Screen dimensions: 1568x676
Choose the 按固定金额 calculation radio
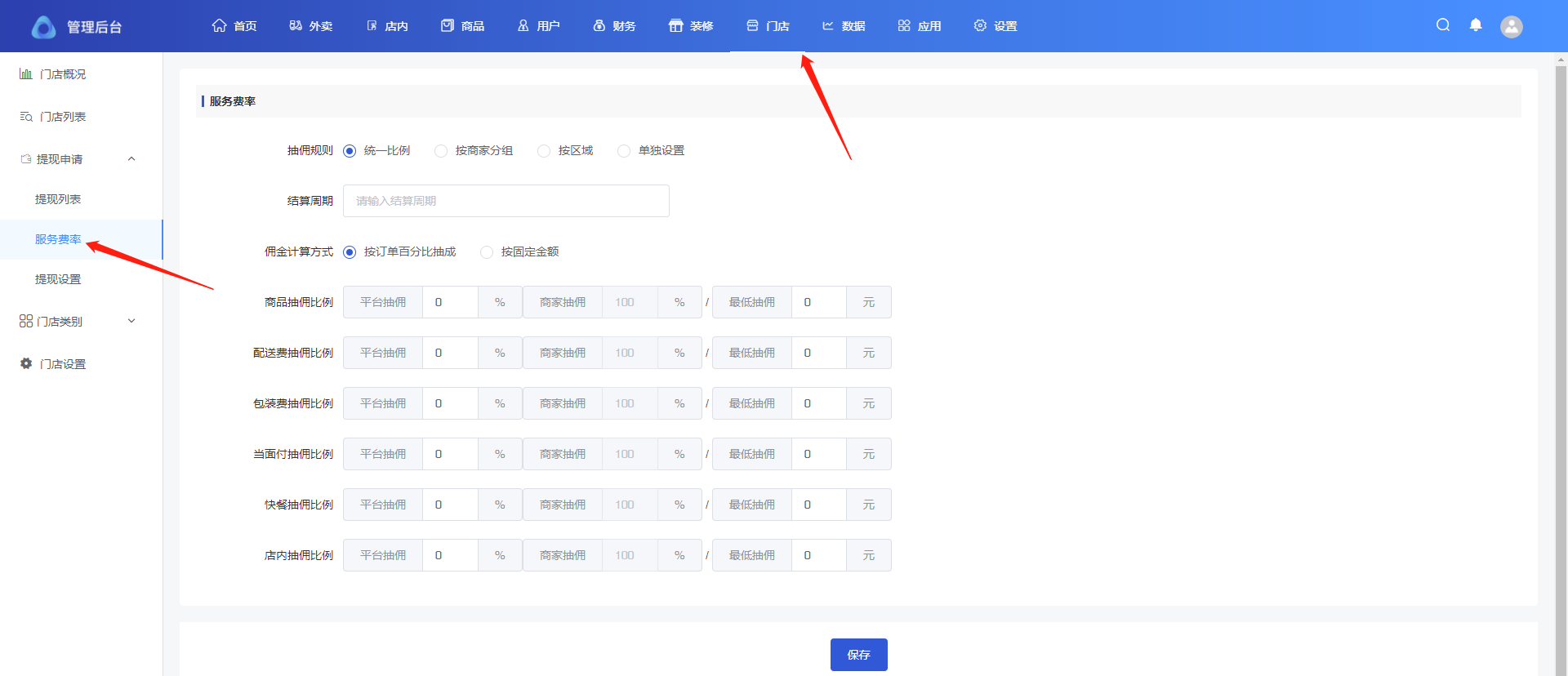coord(487,252)
